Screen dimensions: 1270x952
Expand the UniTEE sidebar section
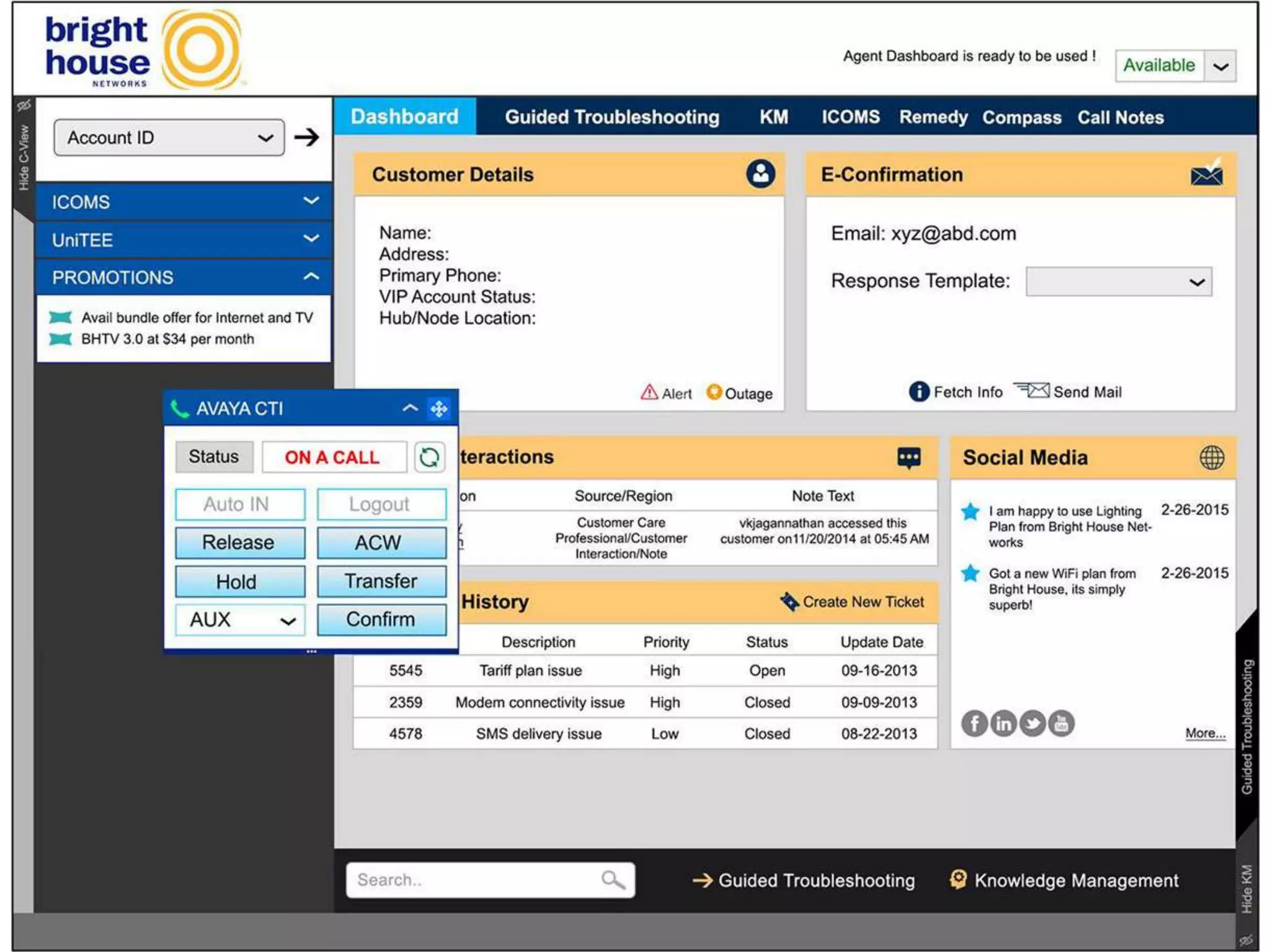[184, 240]
